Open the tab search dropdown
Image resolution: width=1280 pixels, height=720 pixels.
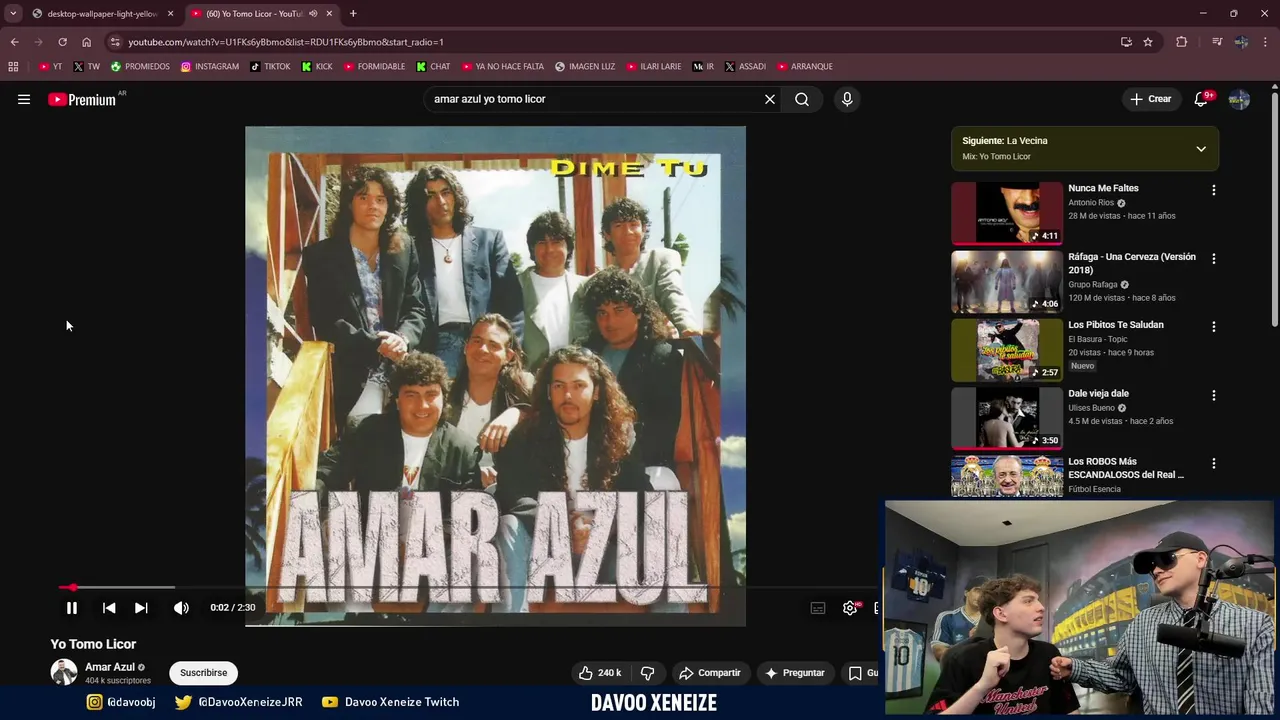(x=13, y=14)
